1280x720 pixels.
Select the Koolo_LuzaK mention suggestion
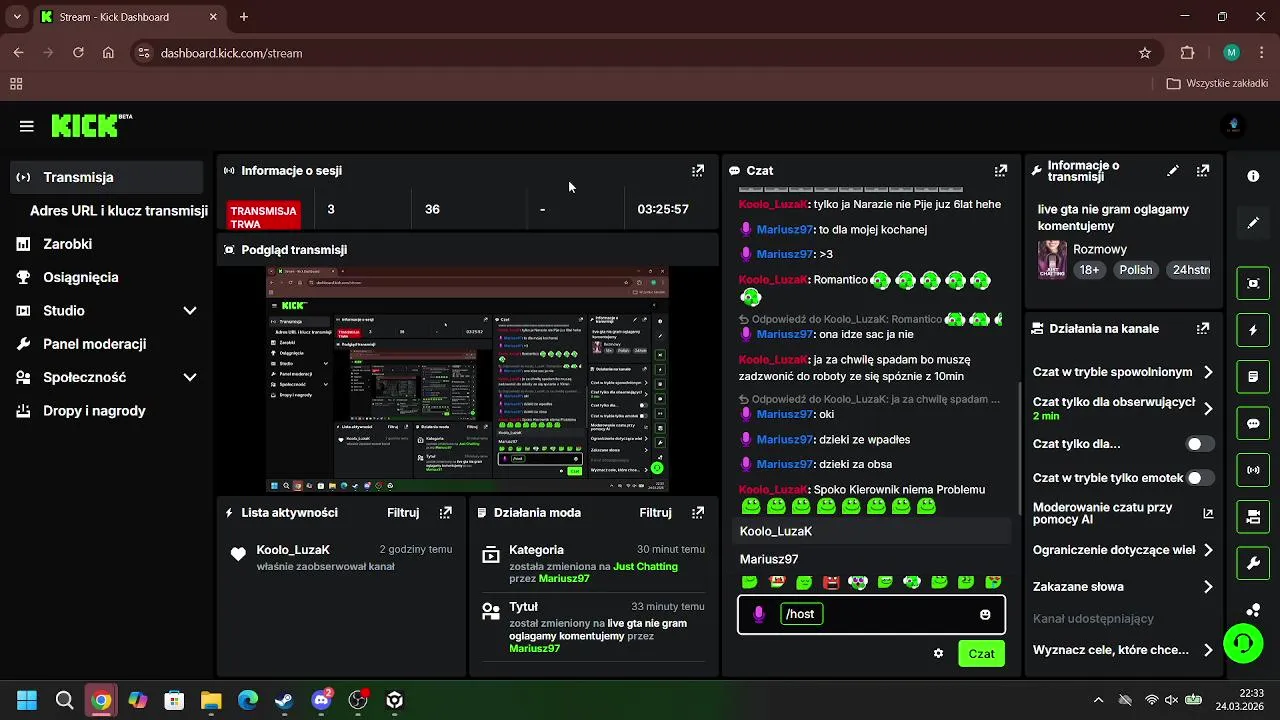(x=872, y=532)
